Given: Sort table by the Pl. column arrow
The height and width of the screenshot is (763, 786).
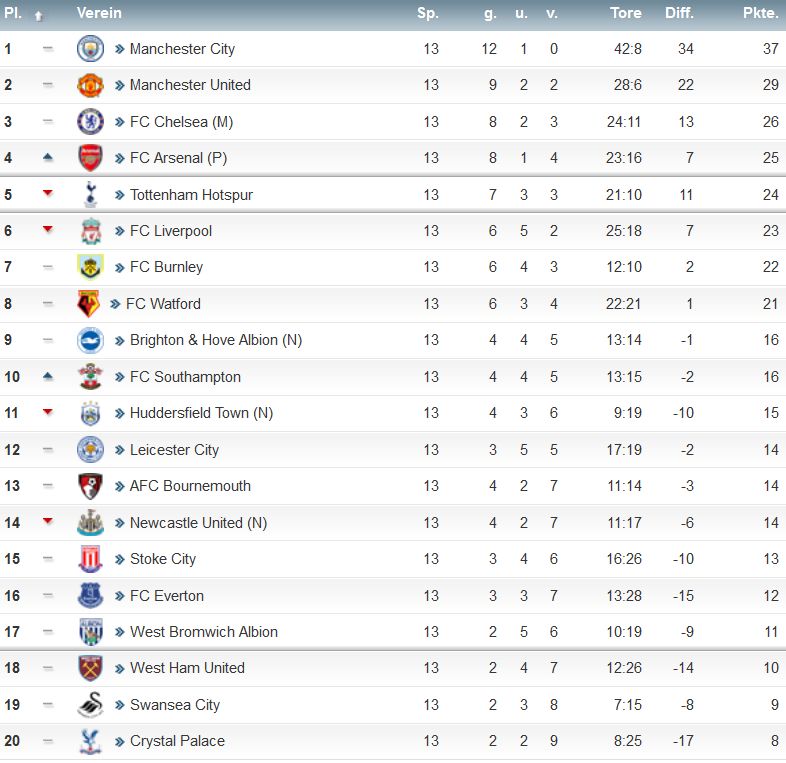Looking at the screenshot, I should pyautogui.click(x=38, y=16).
